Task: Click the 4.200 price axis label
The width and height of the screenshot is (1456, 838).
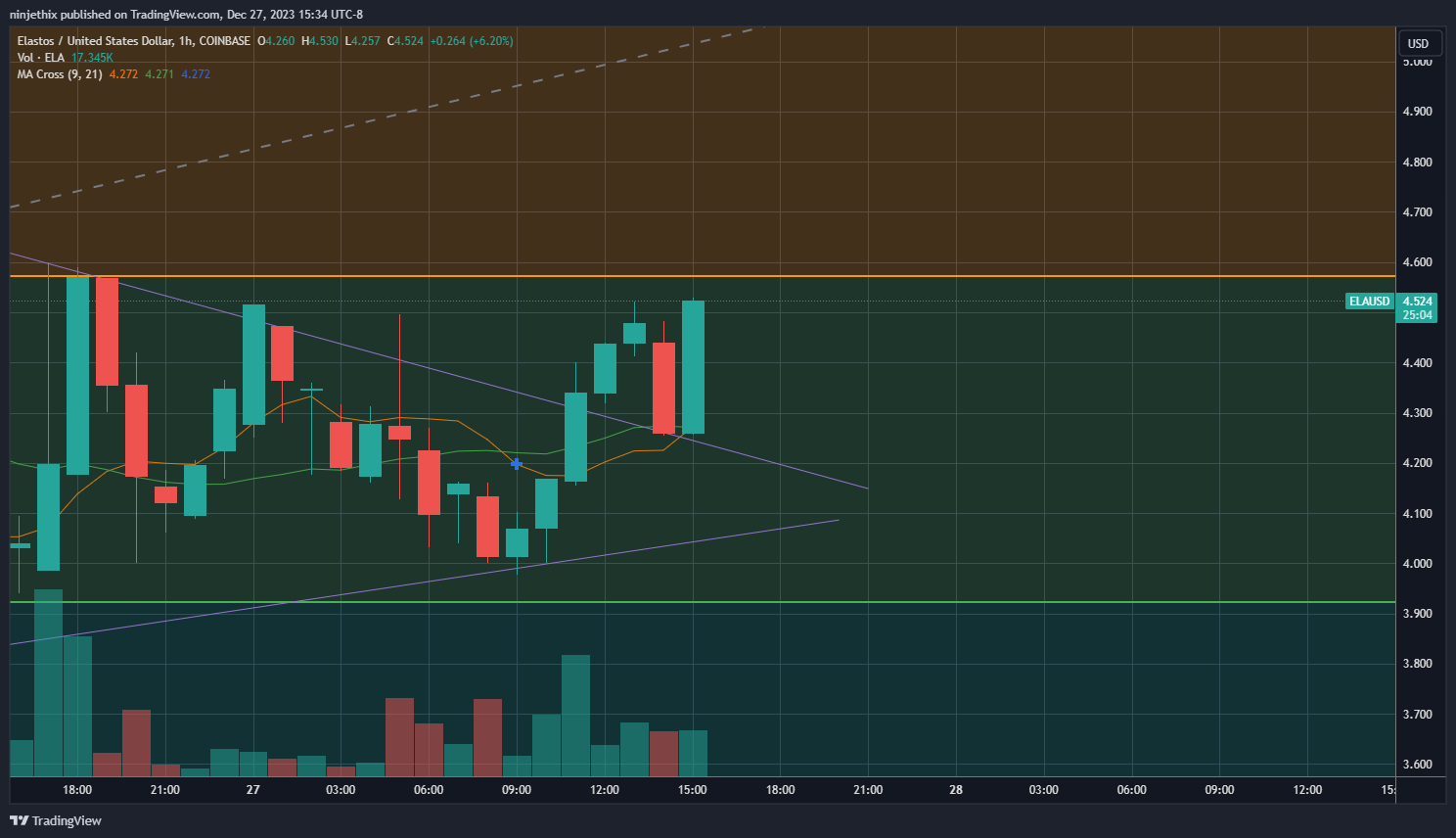Action: tap(1417, 463)
